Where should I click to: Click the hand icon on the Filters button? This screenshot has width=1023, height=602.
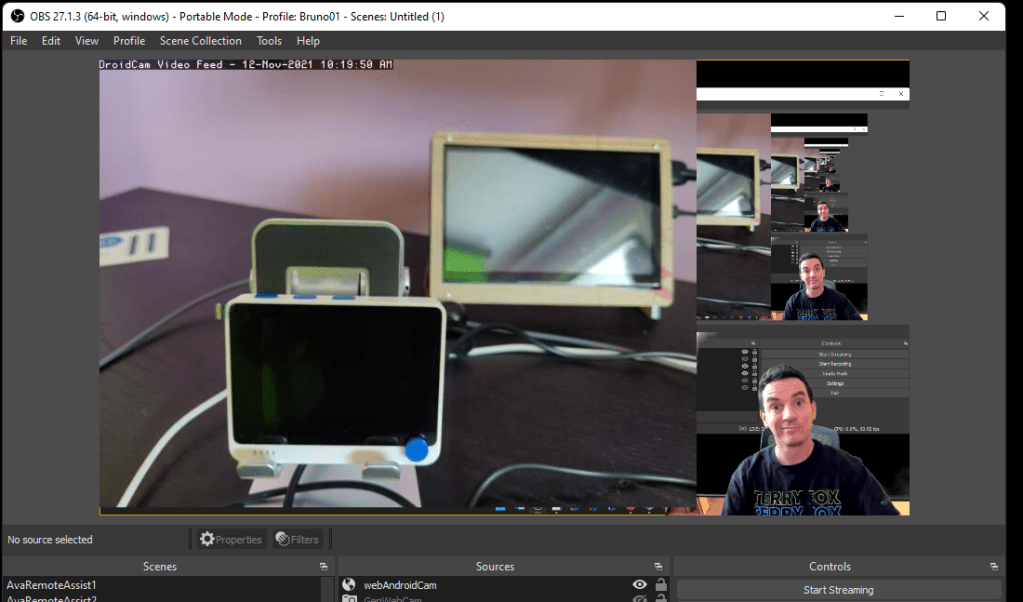click(281, 539)
